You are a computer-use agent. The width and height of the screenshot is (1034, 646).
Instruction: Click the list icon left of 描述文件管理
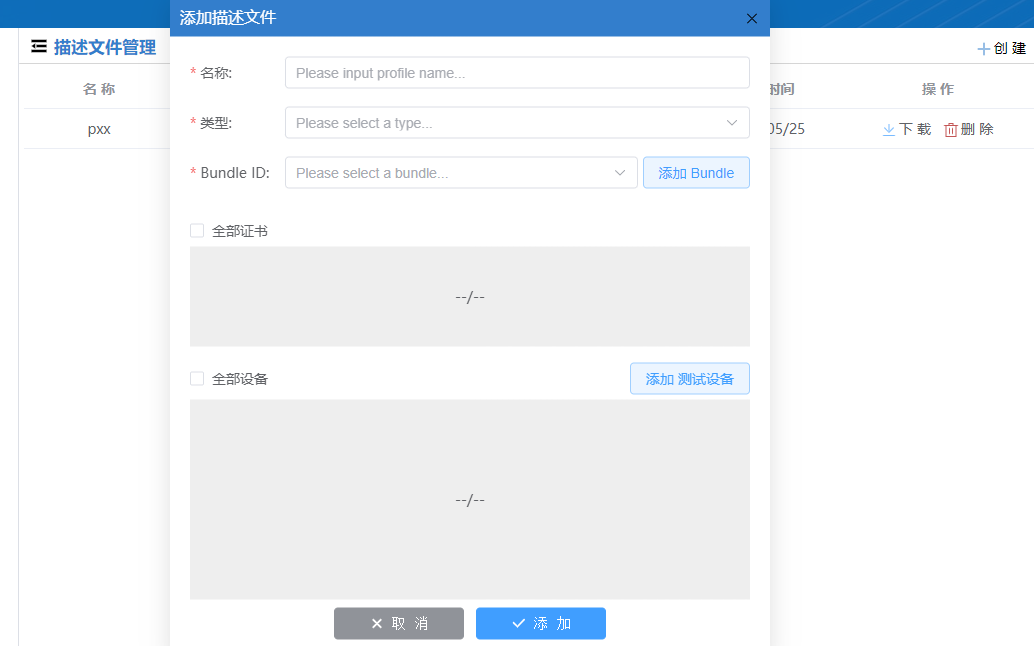tap(38, 46)
